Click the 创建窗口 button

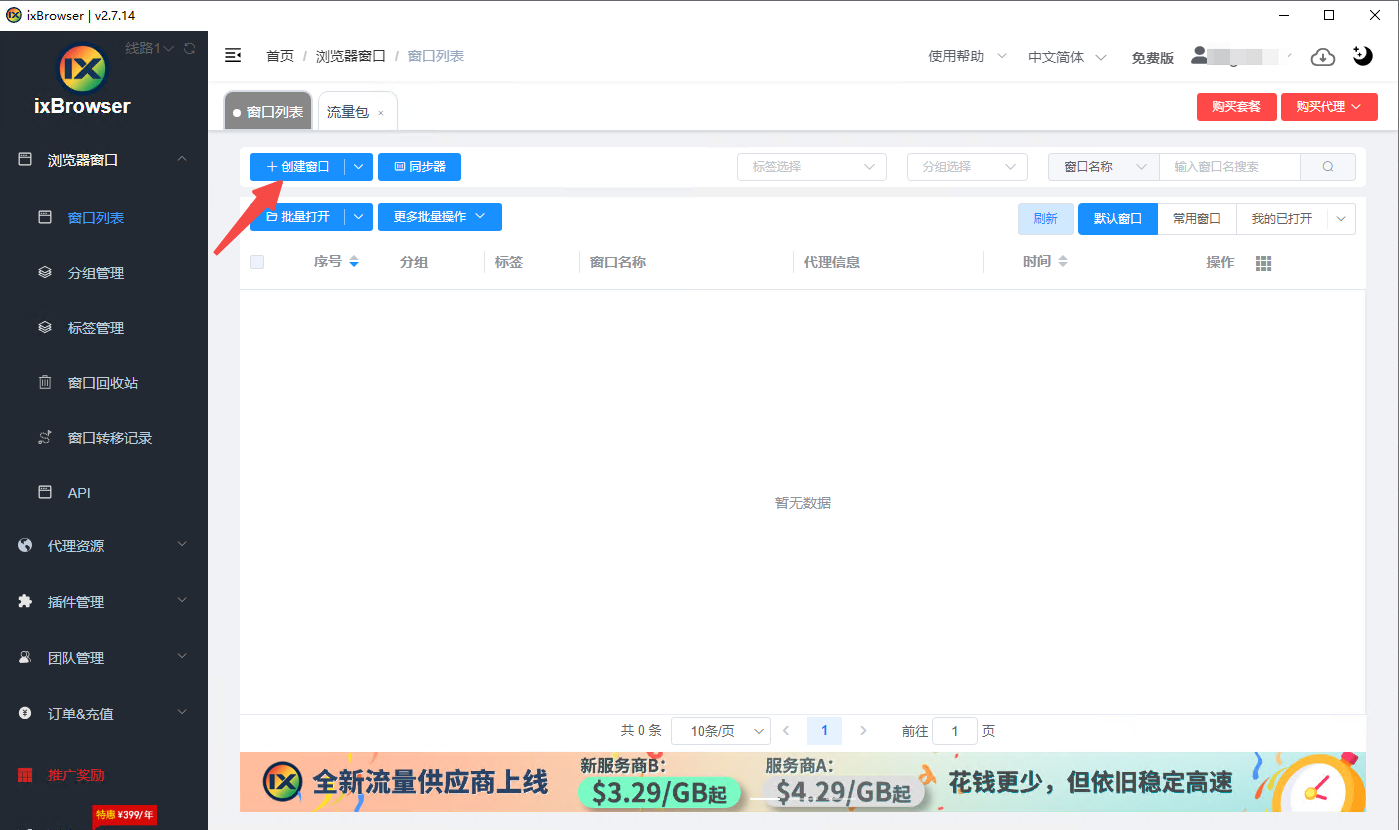pos(298,167)
